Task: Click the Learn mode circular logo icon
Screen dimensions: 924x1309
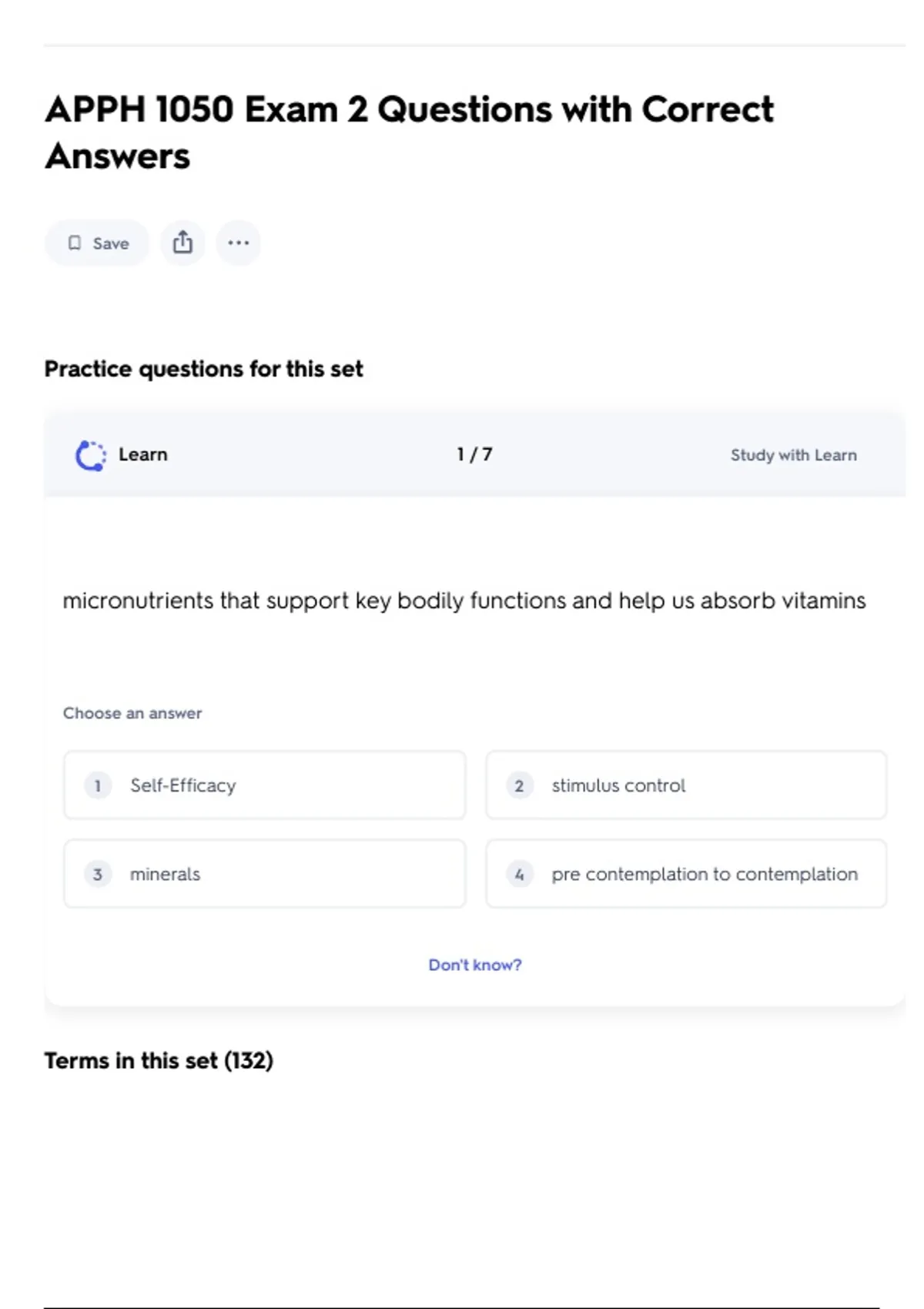Action: point(91,455)
